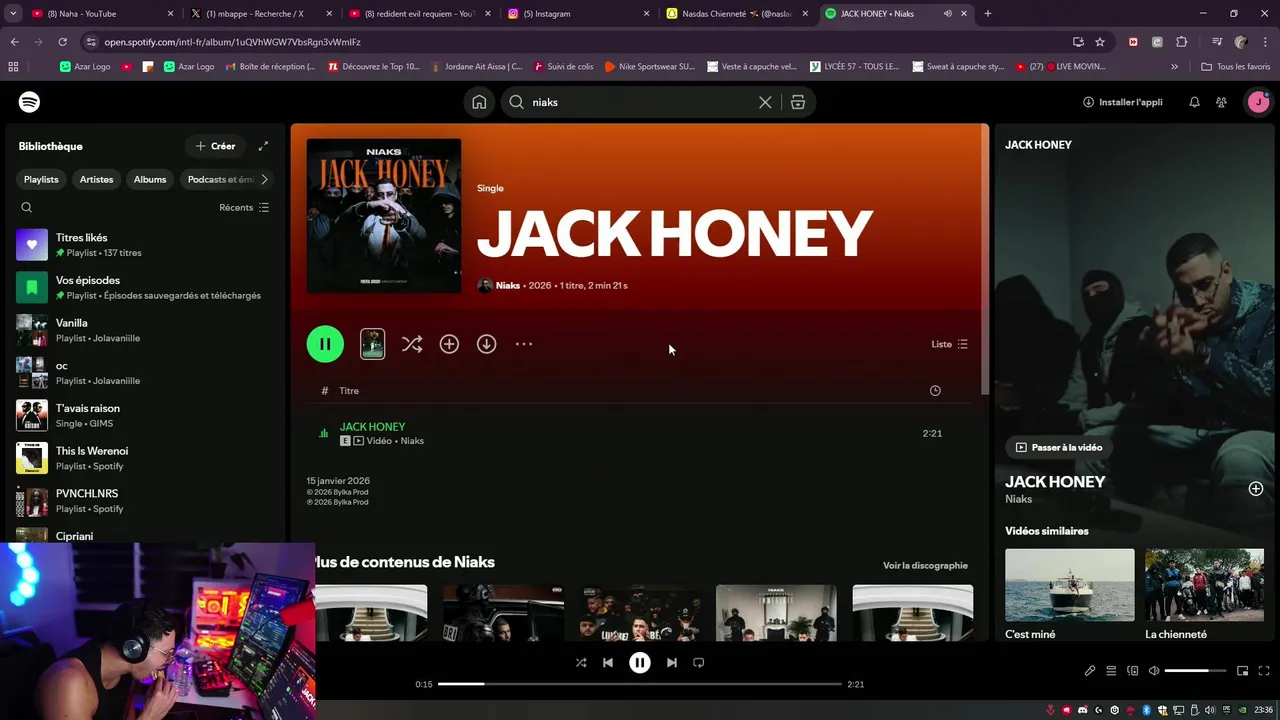Select the JACK HONEY track row title
Screen dimensions: 1280x720
tap(372, 427)
